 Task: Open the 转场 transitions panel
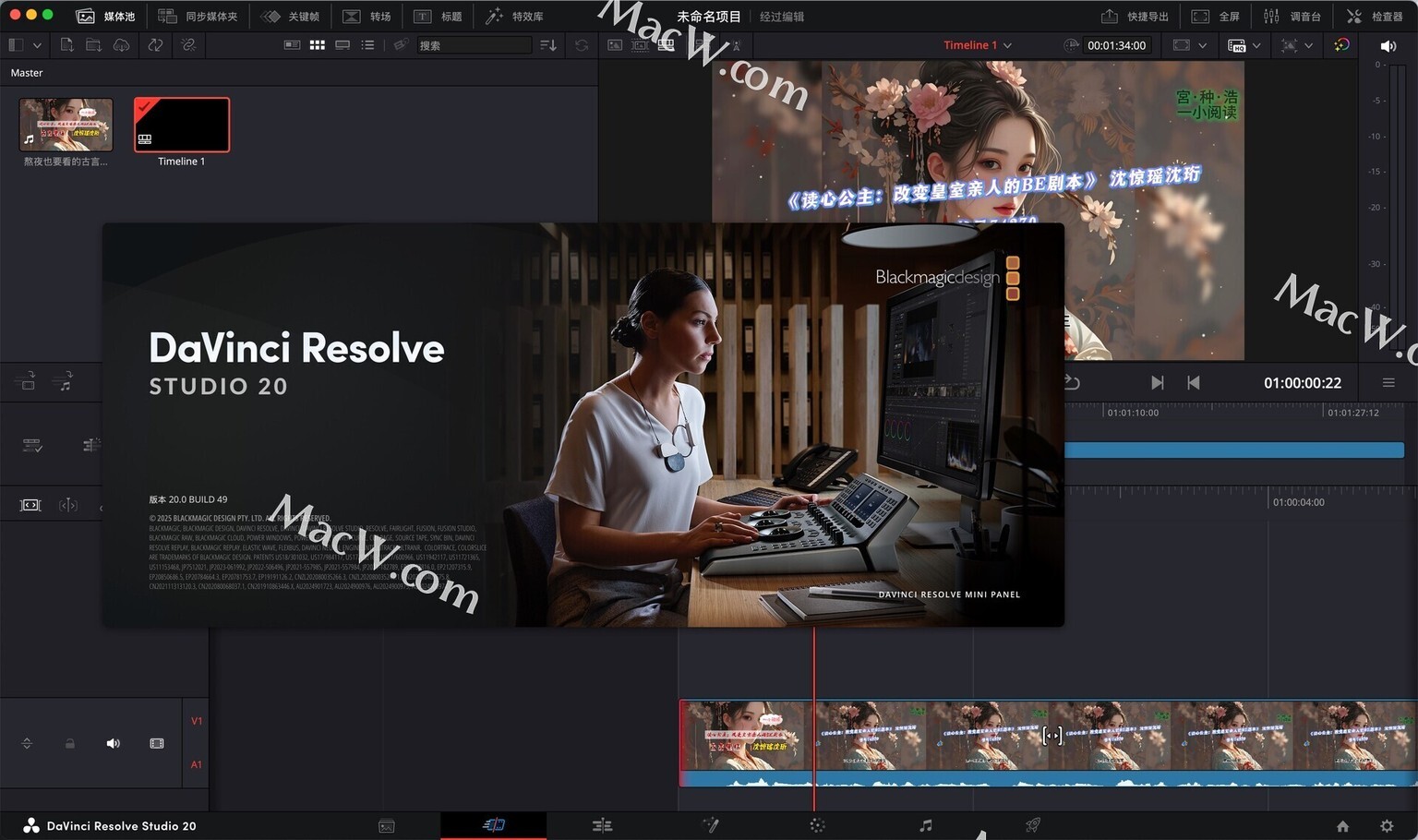(x=367, y=16)
